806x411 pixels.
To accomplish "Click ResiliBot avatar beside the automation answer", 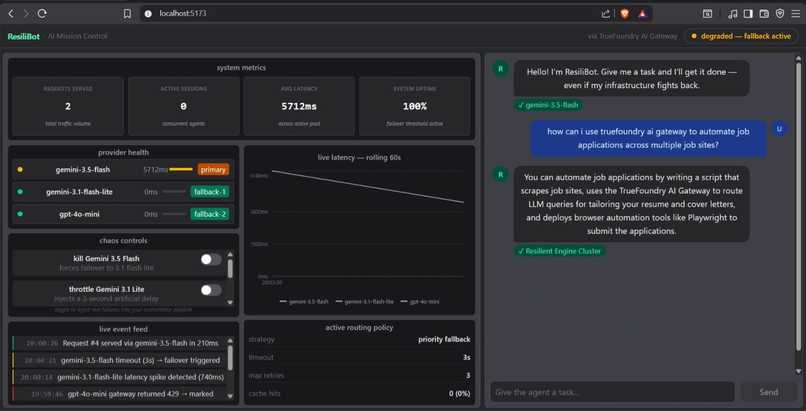I will (x=500, y=174).
